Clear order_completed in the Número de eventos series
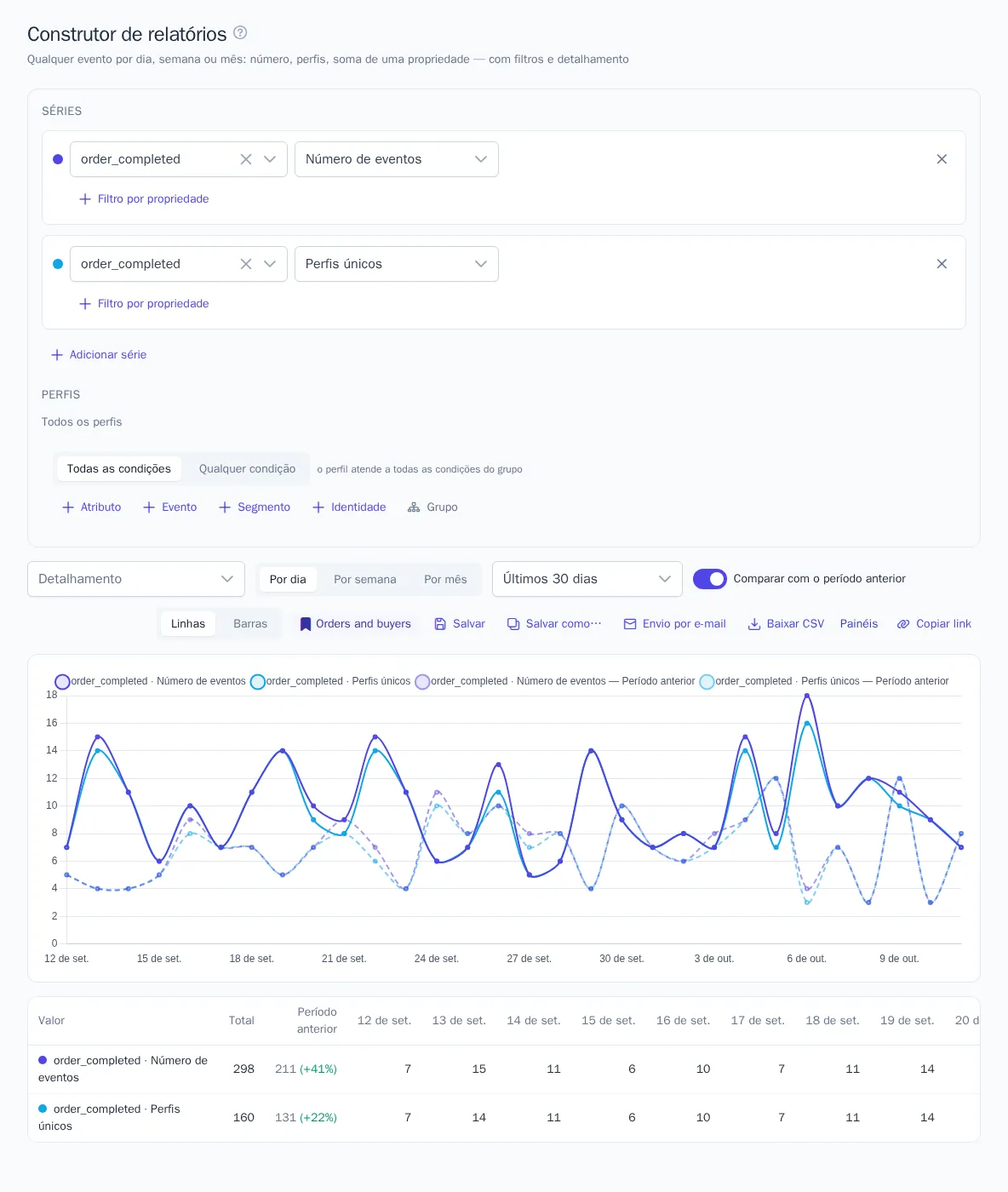 (246, 159)
